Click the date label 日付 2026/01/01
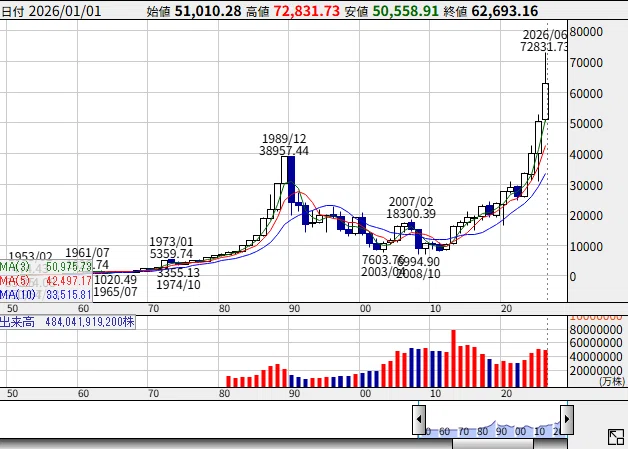This screenshot has width=628, height=449. (x=51, y=11)
